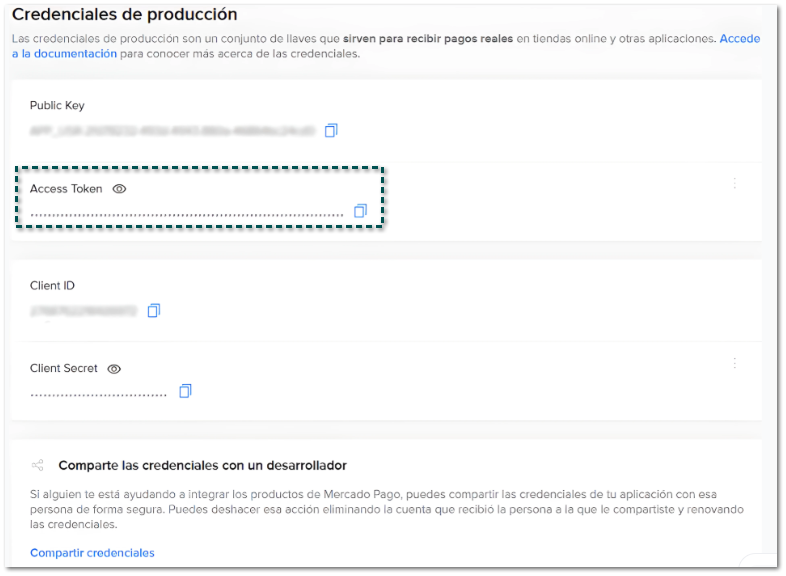Click the 'Credenciales de producción' heading
The height and width of the screenshot is (576, 786).
point(124,15)
